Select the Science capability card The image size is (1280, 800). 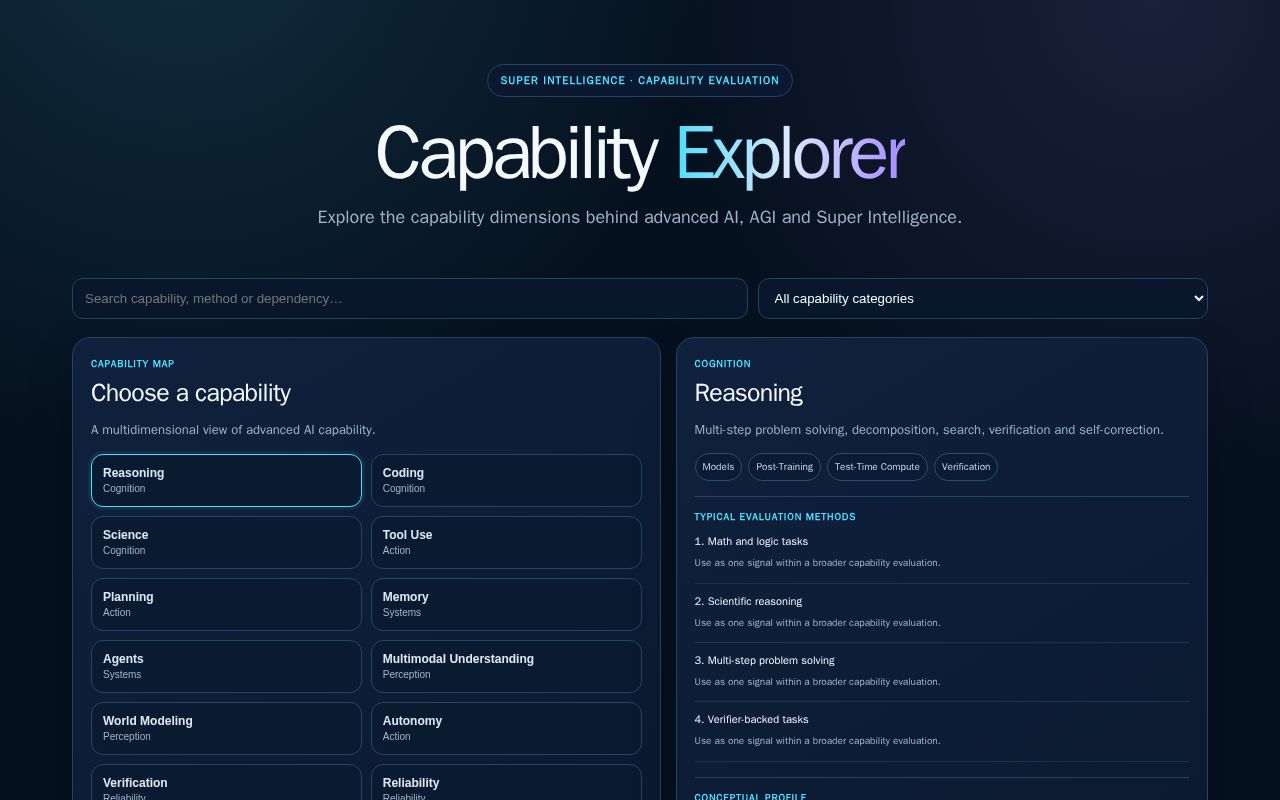[x=226, y=542]
